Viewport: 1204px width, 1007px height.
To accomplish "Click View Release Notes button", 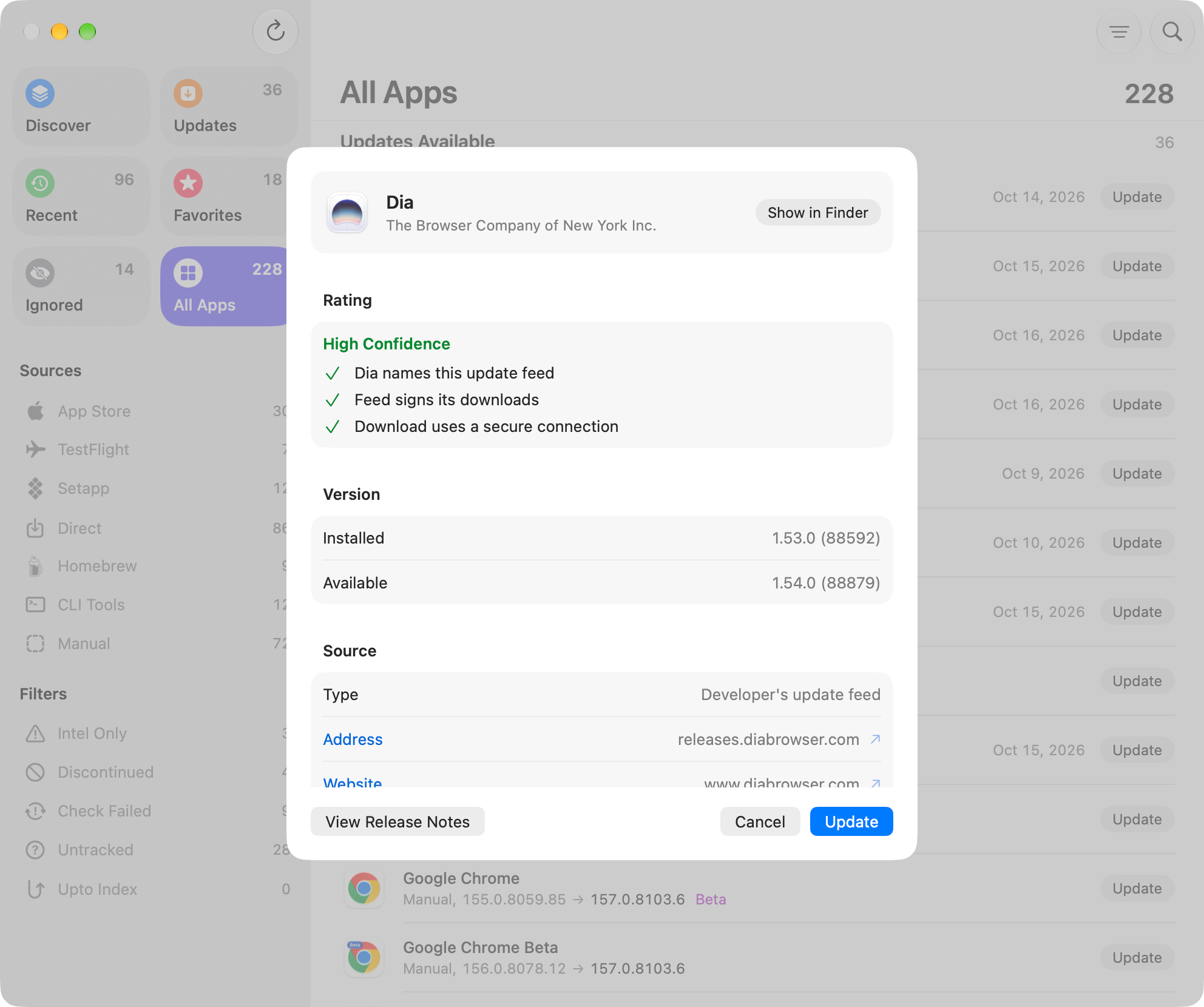I will click(397, 821).
